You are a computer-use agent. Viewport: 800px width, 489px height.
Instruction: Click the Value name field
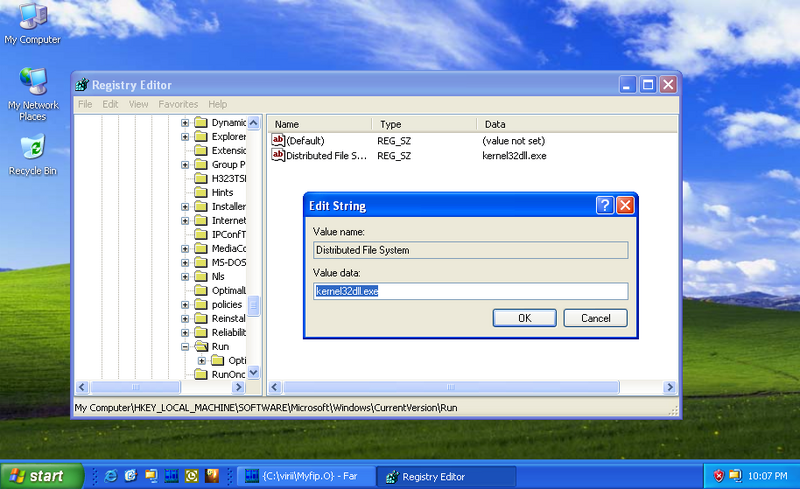click(470, 250)
